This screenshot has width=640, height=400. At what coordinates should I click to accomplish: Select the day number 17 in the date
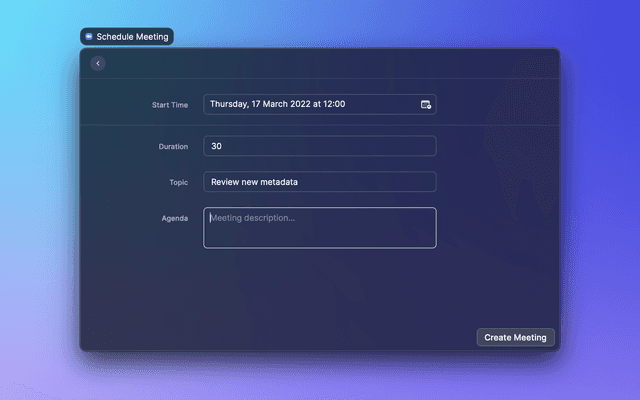pyautogui.click(x=257, y=104)
